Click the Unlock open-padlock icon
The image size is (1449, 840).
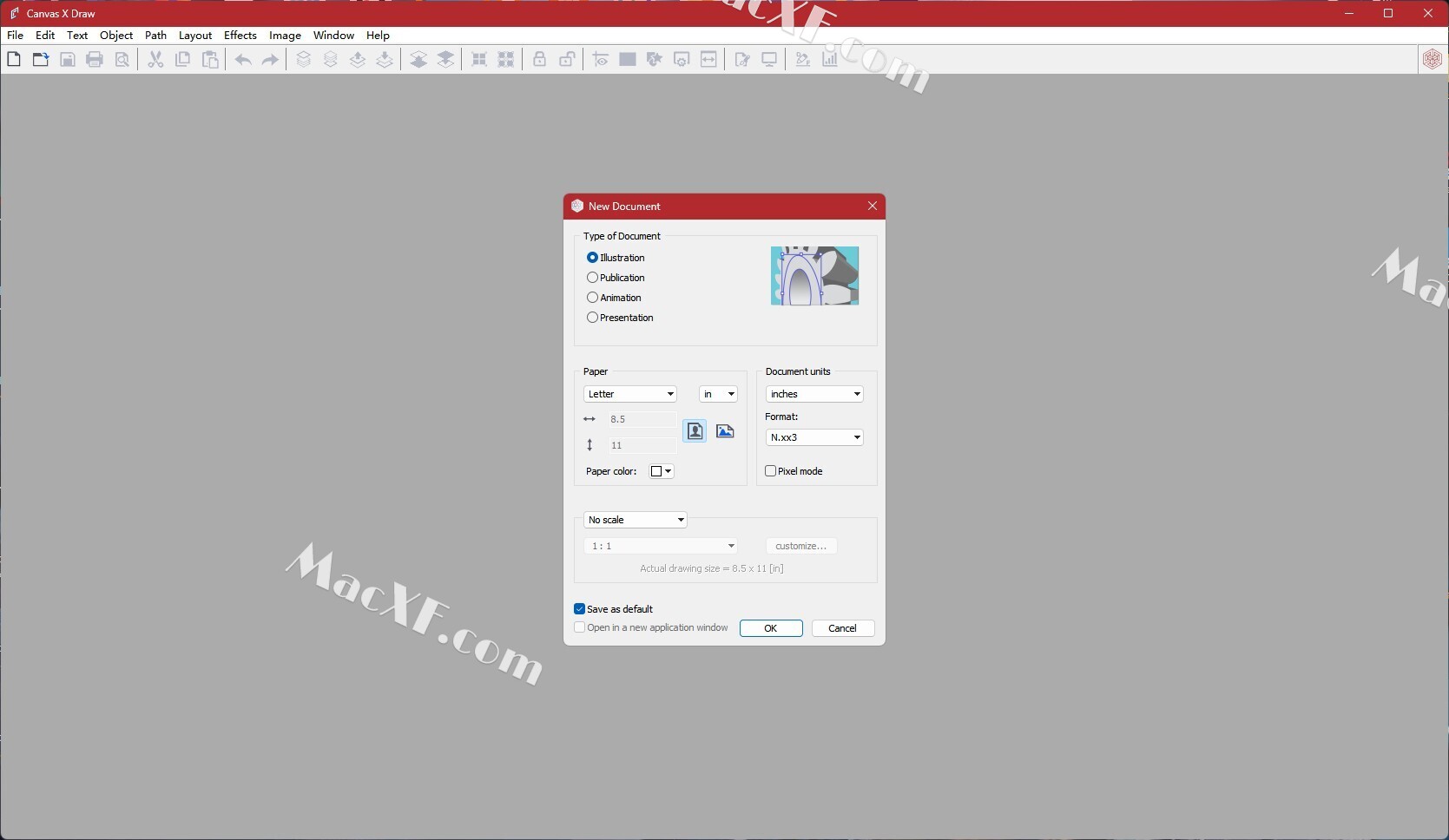(567, 59)
